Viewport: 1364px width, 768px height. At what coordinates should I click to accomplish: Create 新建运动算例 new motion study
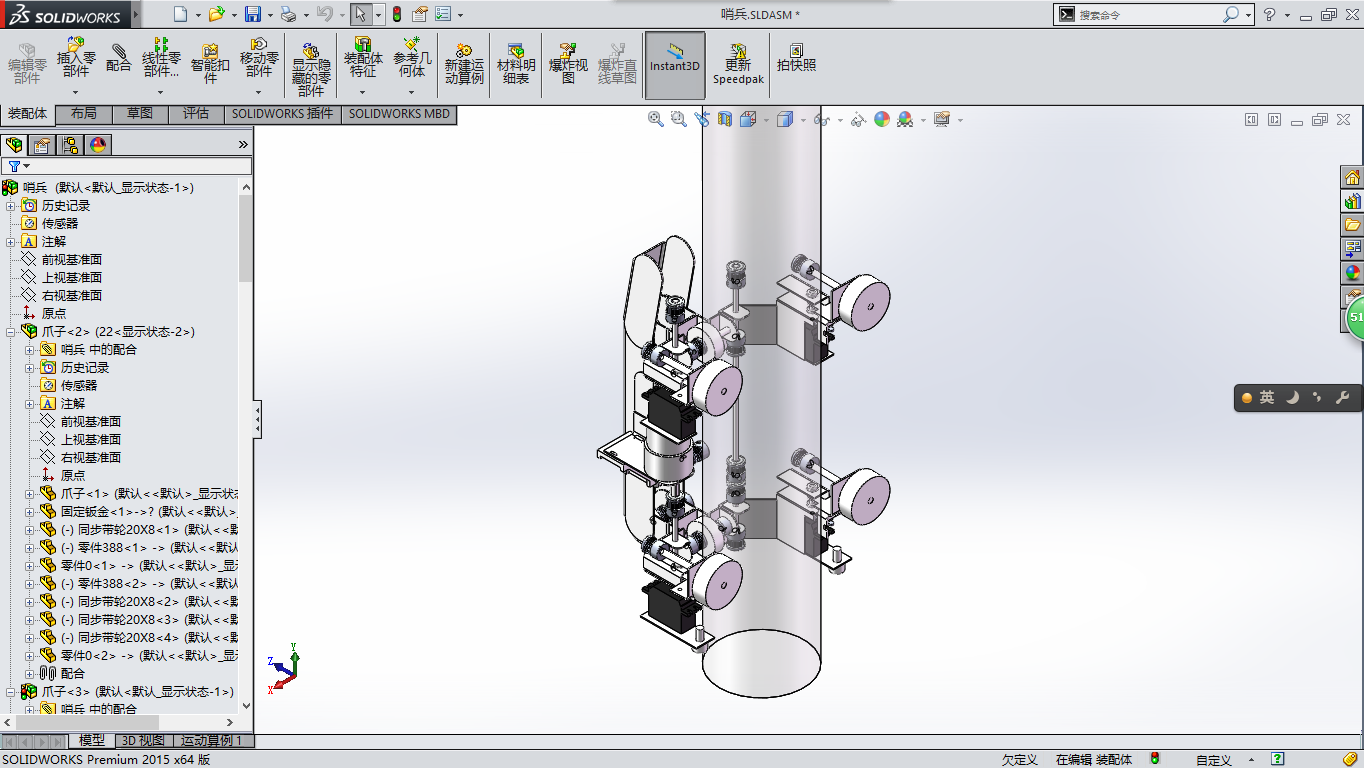[x=464, y=64]
